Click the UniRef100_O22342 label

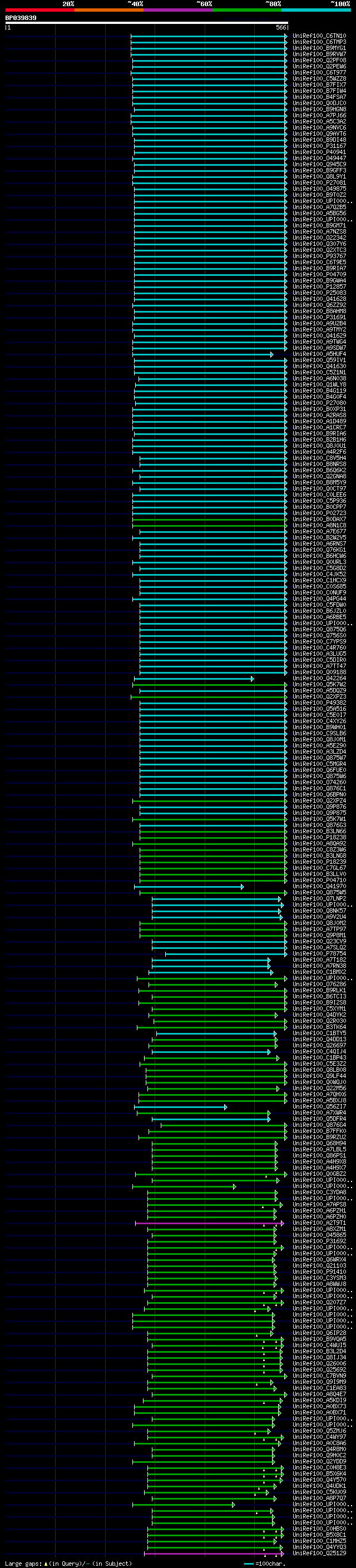tap(319, 238)
